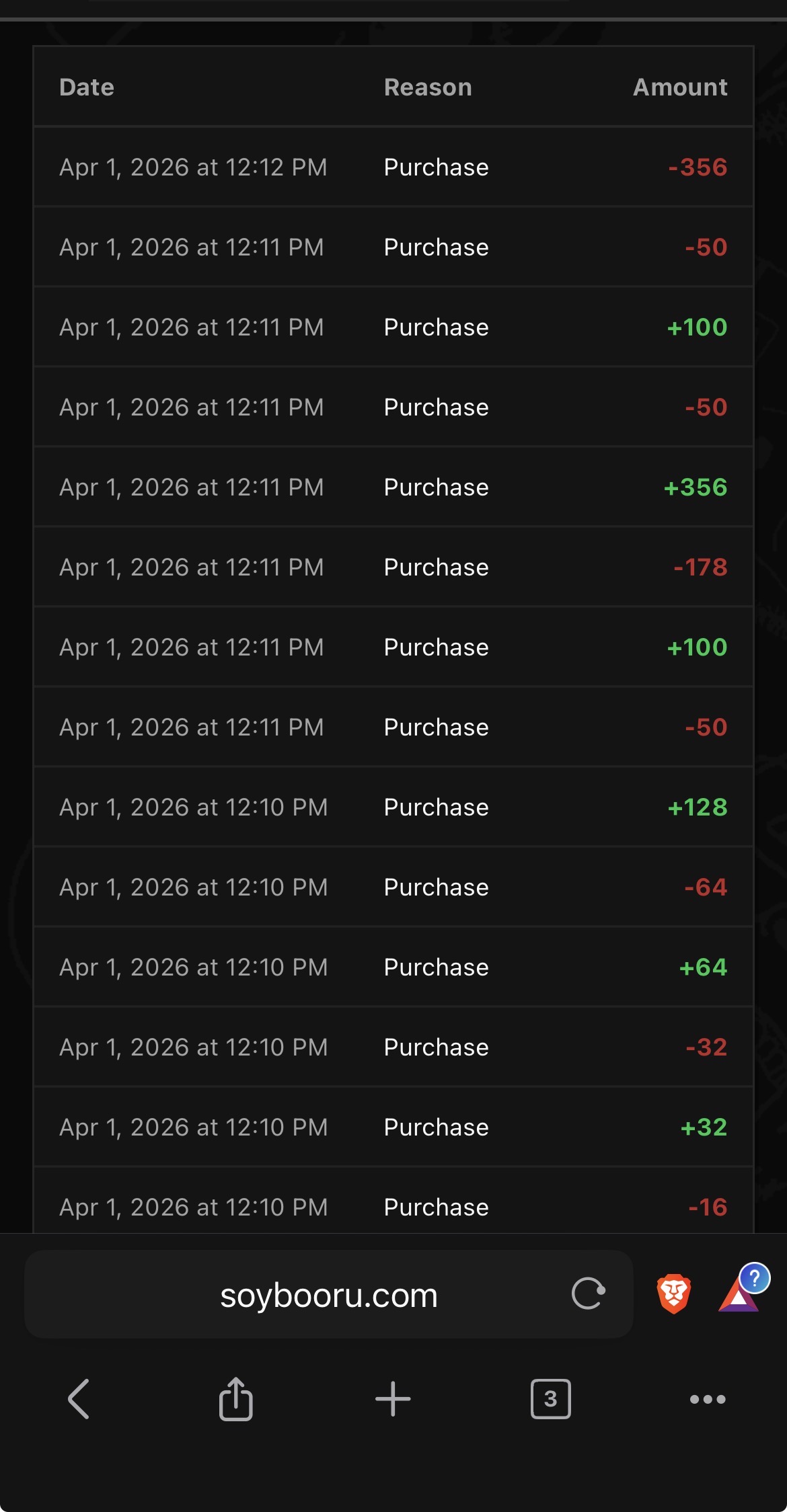Click the -32 amount entry
Viewport: 787px width, 1512px height.
[706, 1047]
